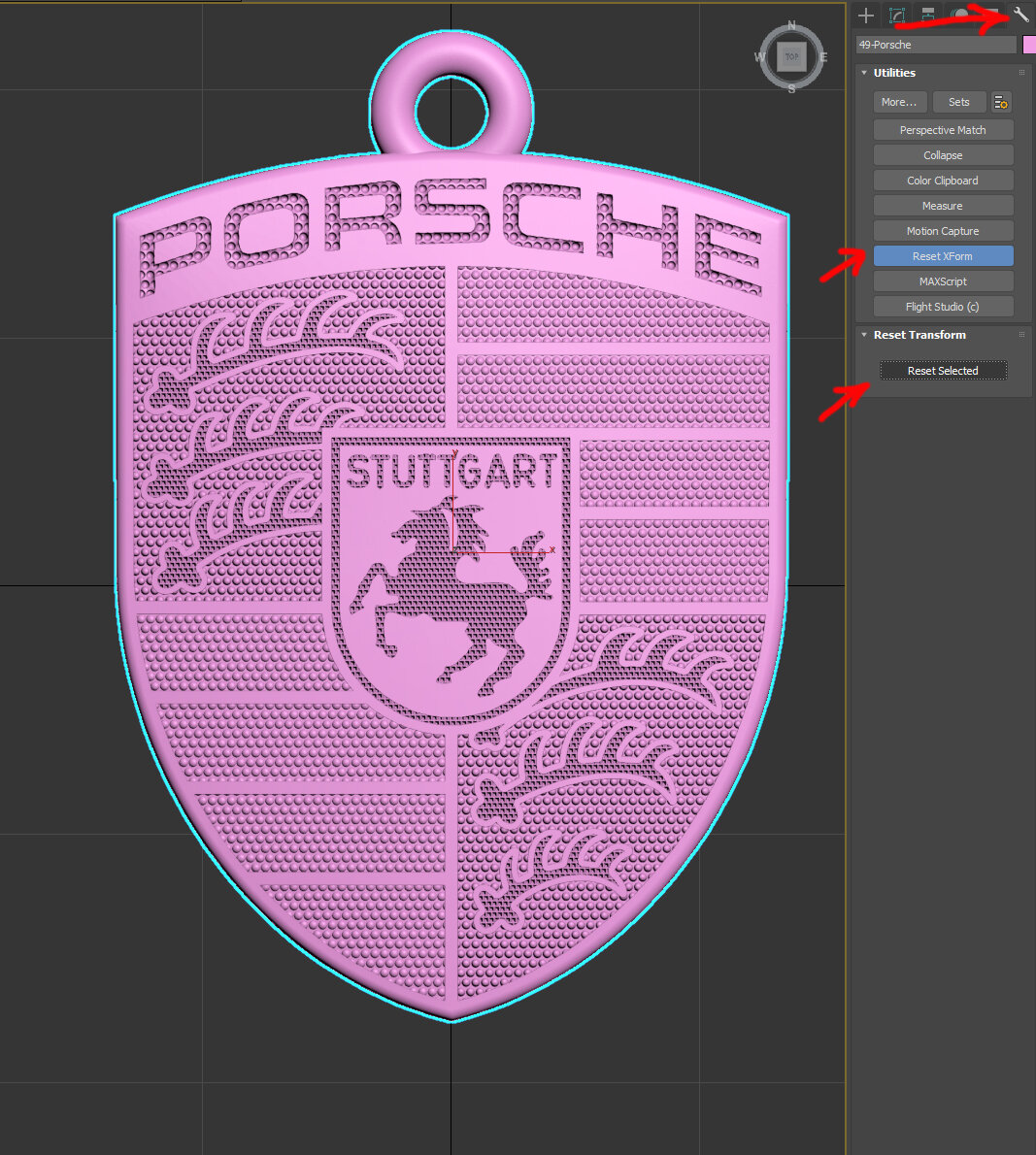Viewport: 1036px width, 1155px height.
Task: Click the S compass point on ViewCube
Action: pos(791,88)
